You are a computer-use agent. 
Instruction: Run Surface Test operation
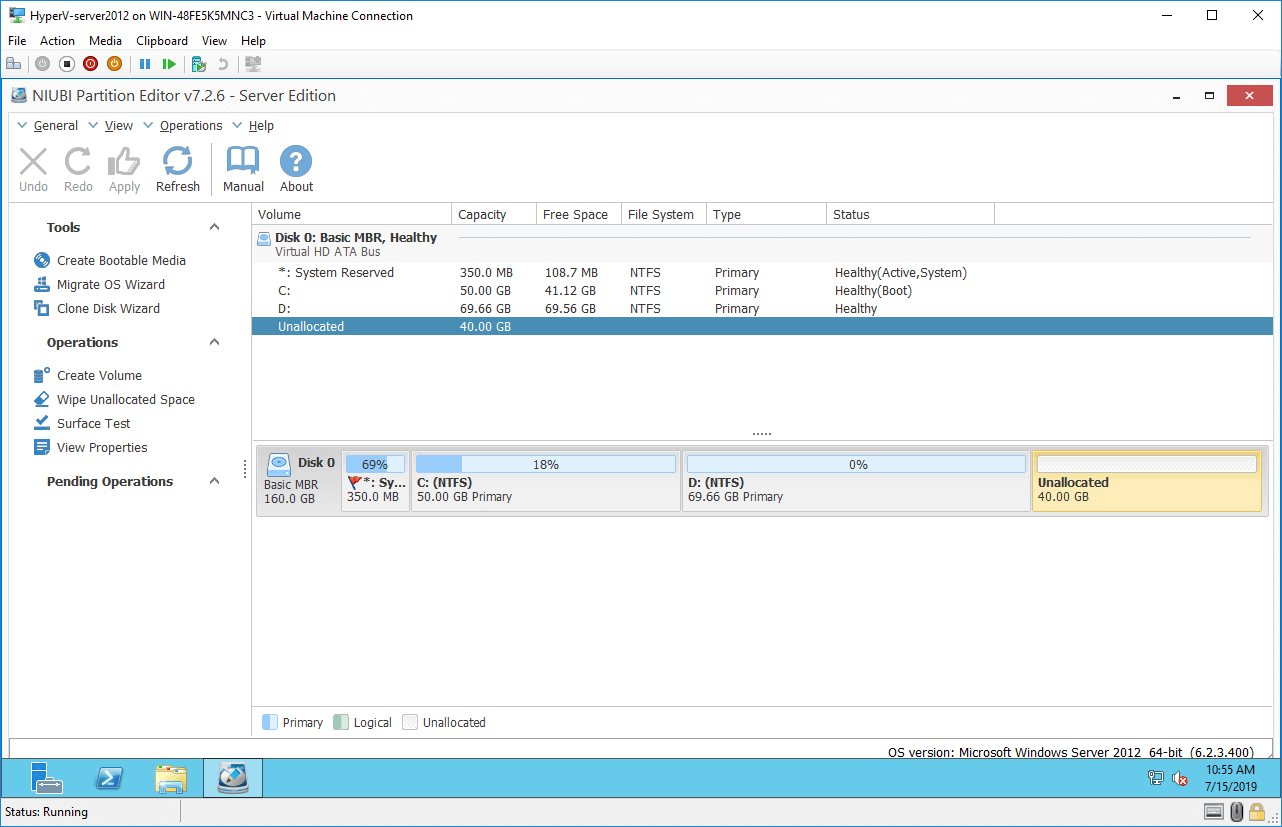[93, 424]
